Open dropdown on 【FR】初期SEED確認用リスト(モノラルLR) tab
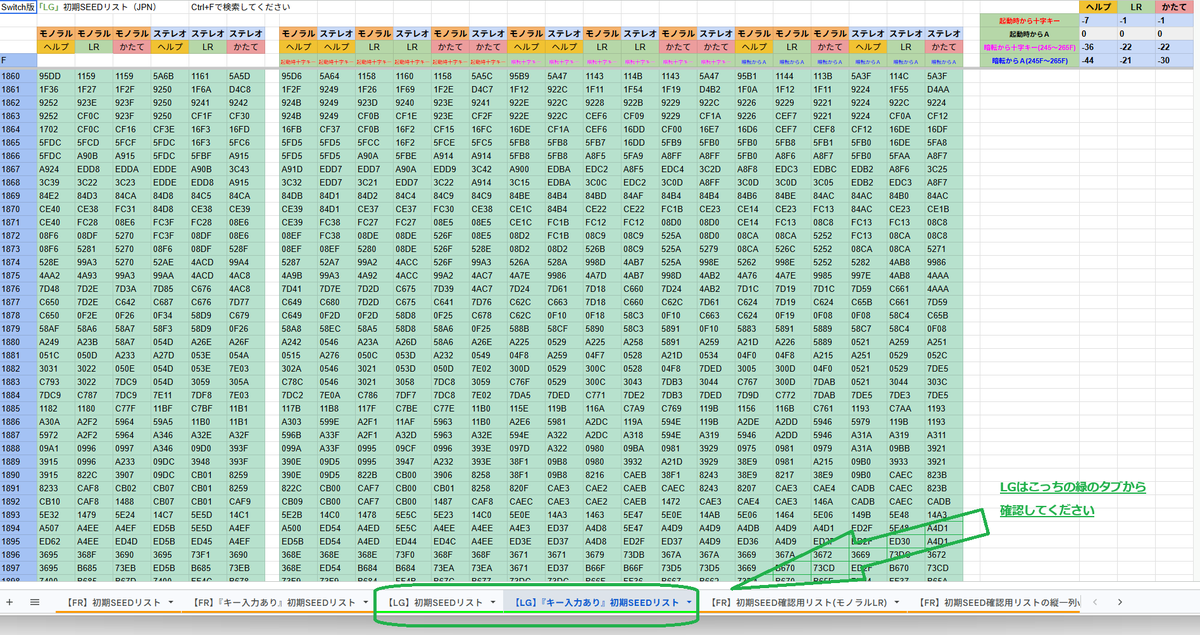The image size is (1200, 635). tap(895, 602)
